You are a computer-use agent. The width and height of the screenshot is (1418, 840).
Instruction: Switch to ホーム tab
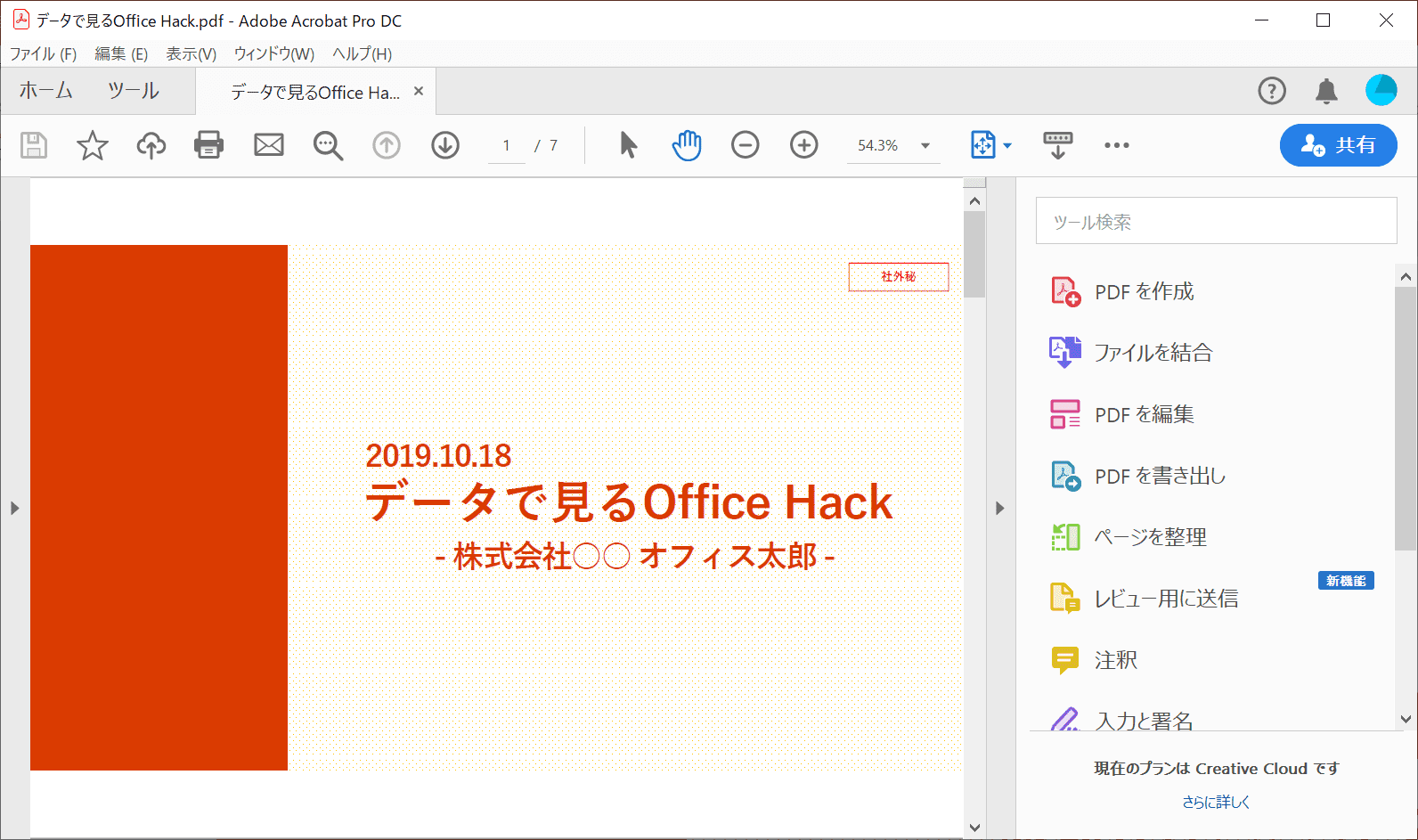[x=46, y=91]
